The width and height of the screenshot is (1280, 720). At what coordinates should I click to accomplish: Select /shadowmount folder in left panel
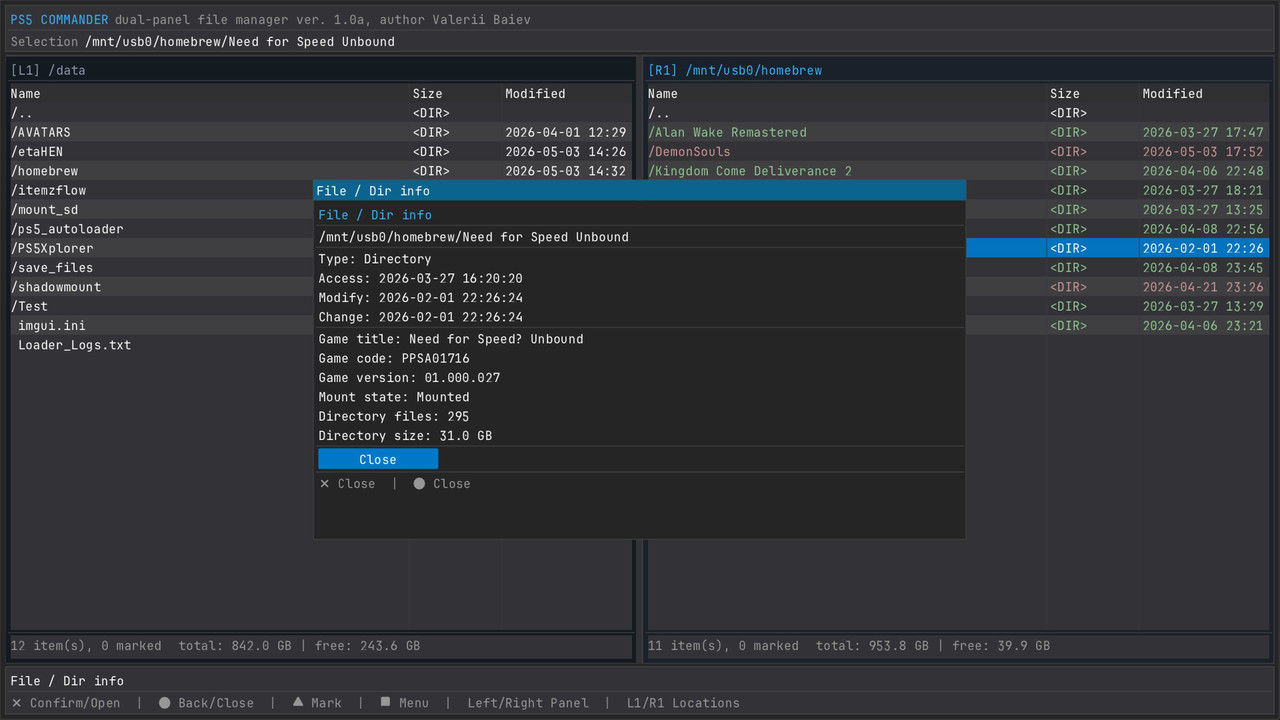pyautogui.click(x=160, y=287)
